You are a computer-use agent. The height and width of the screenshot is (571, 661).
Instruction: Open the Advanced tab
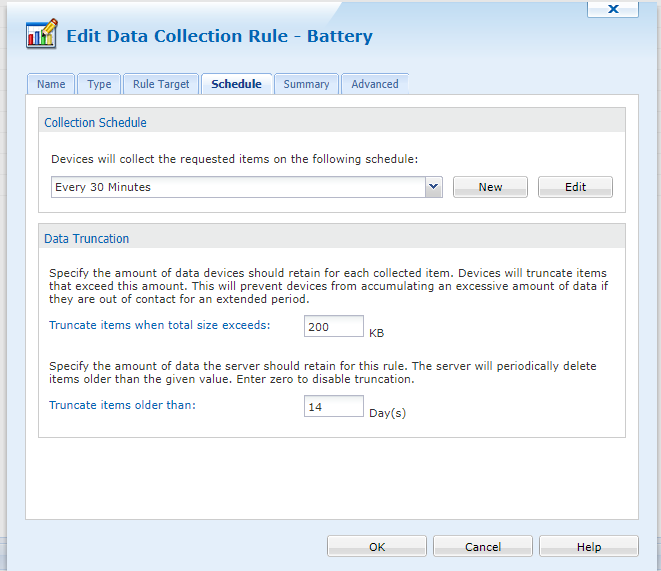pyautogui.click(x=375, y=84)
